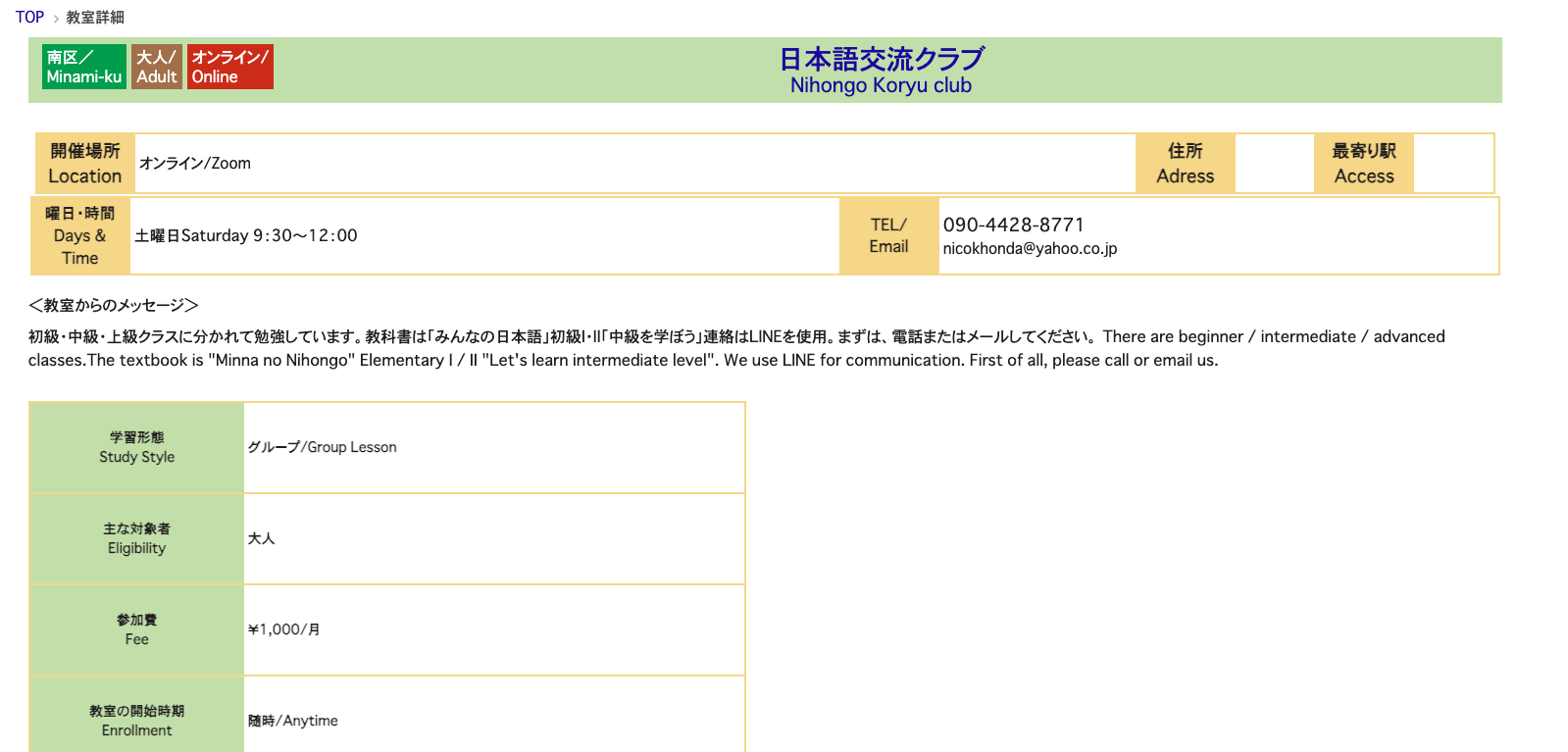Click the TEL/Email header cell
Image resolution: width=1568 pixels, height=752 pixels.
point(889,236)
